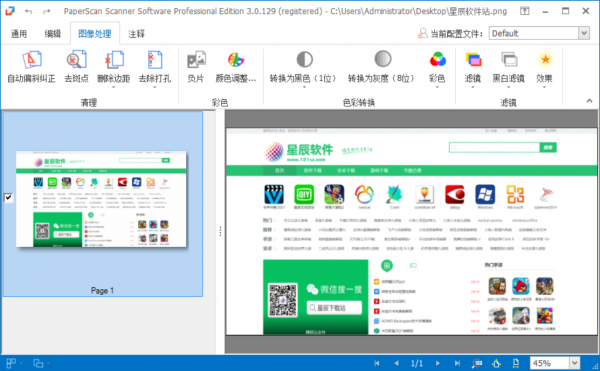Click the 色彩转换 group label
This screenshot has height=371, width=600.
click(x=359, y=102)
